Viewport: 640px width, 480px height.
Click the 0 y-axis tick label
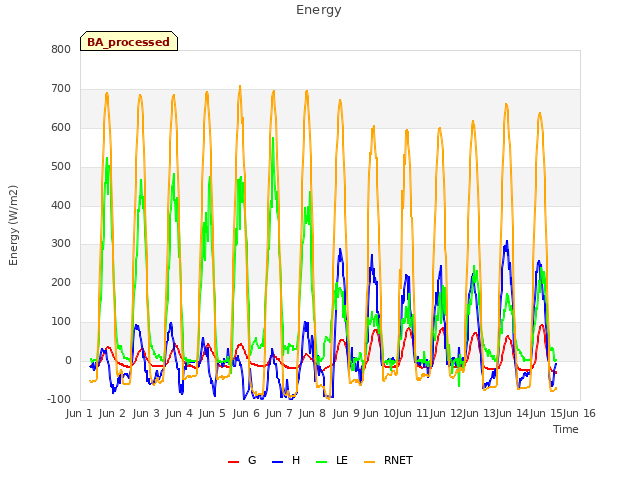point(68,361)
